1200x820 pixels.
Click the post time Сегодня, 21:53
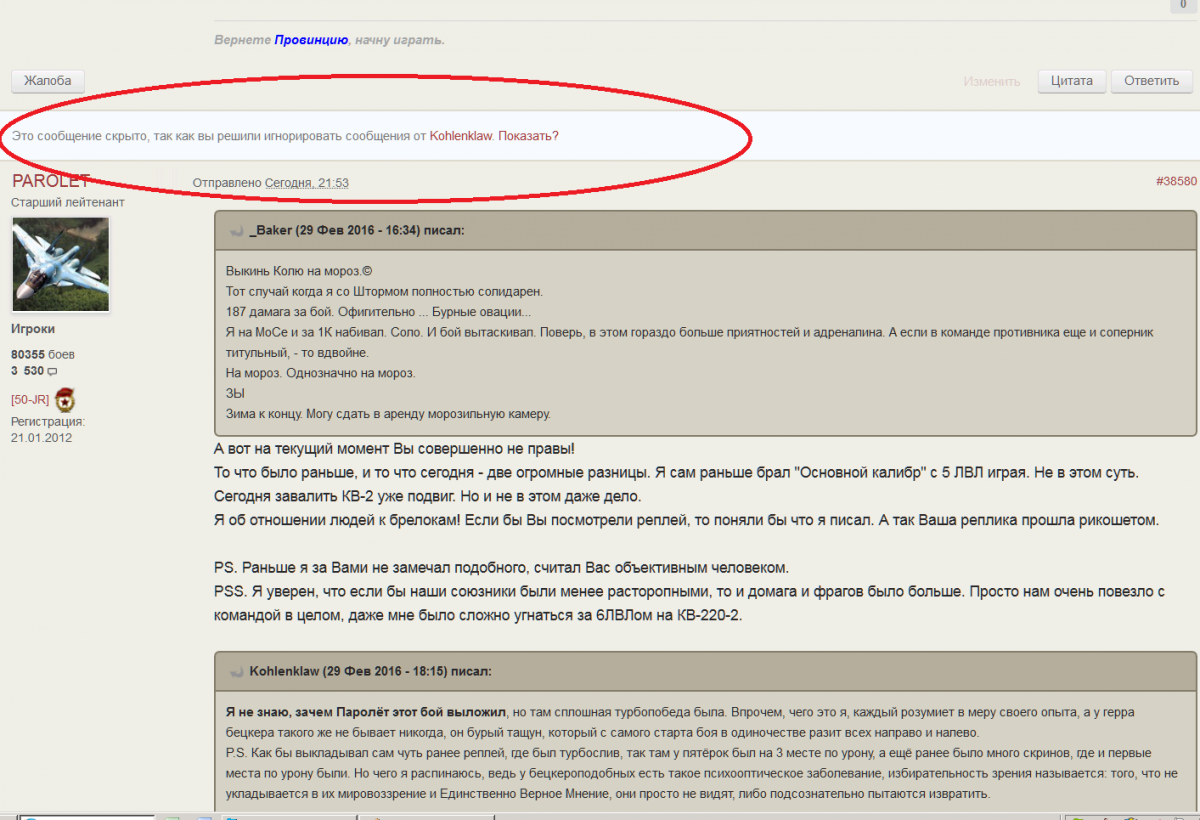pos(306,183)
